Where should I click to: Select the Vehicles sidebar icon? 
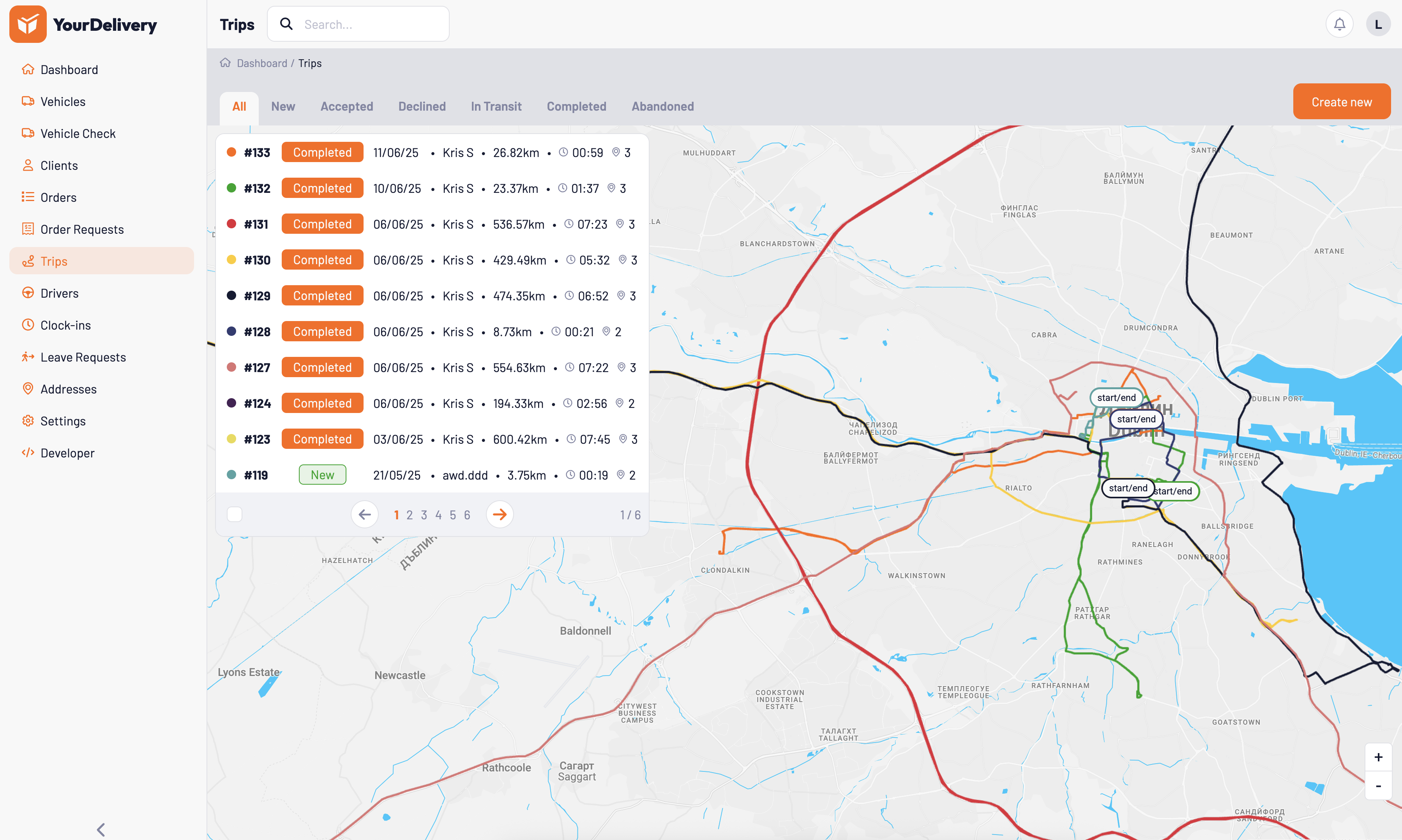tap(28, 101)
